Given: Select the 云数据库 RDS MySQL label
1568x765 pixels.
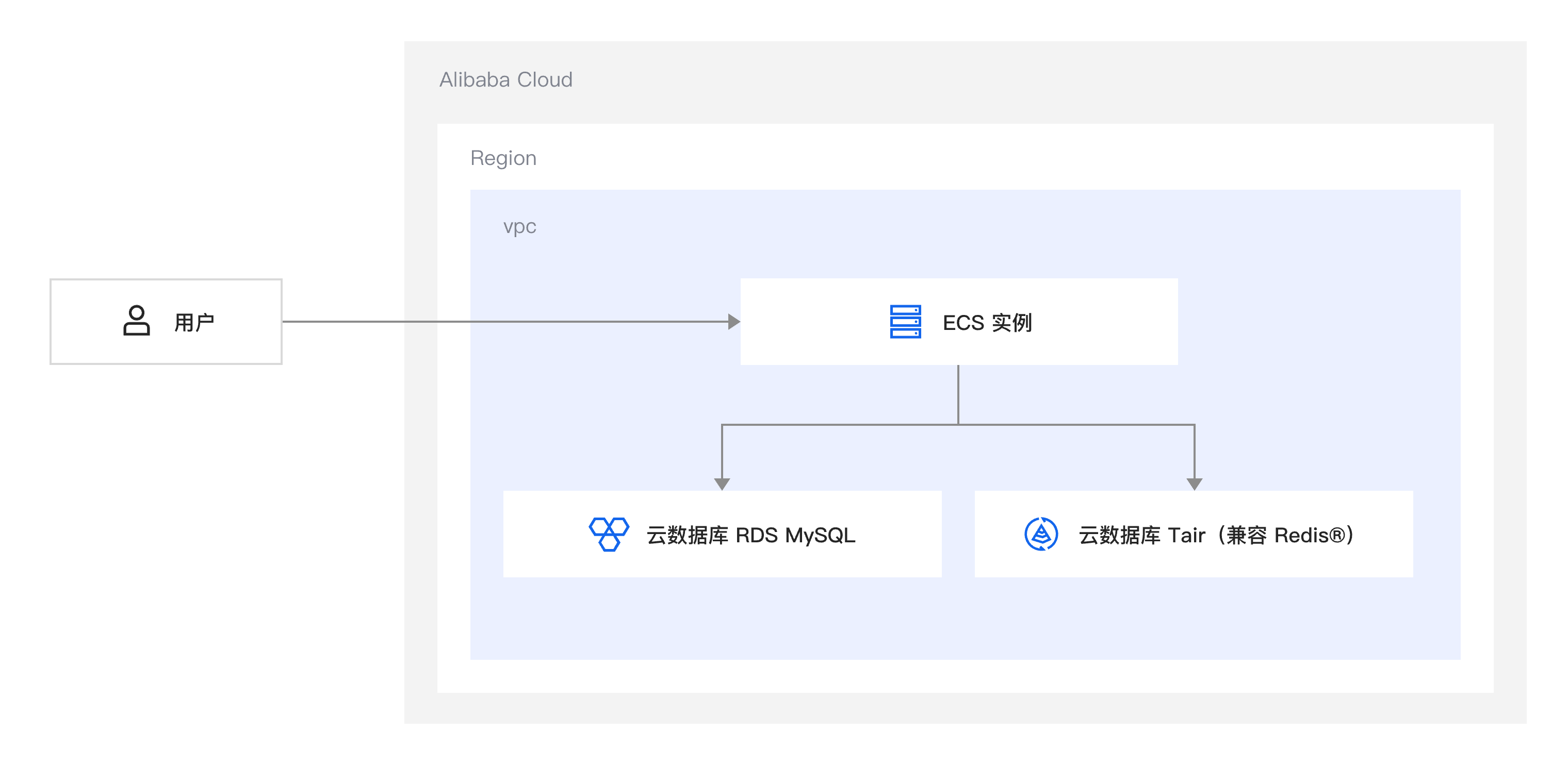Looking at the screenshot, I should [750, 535].
